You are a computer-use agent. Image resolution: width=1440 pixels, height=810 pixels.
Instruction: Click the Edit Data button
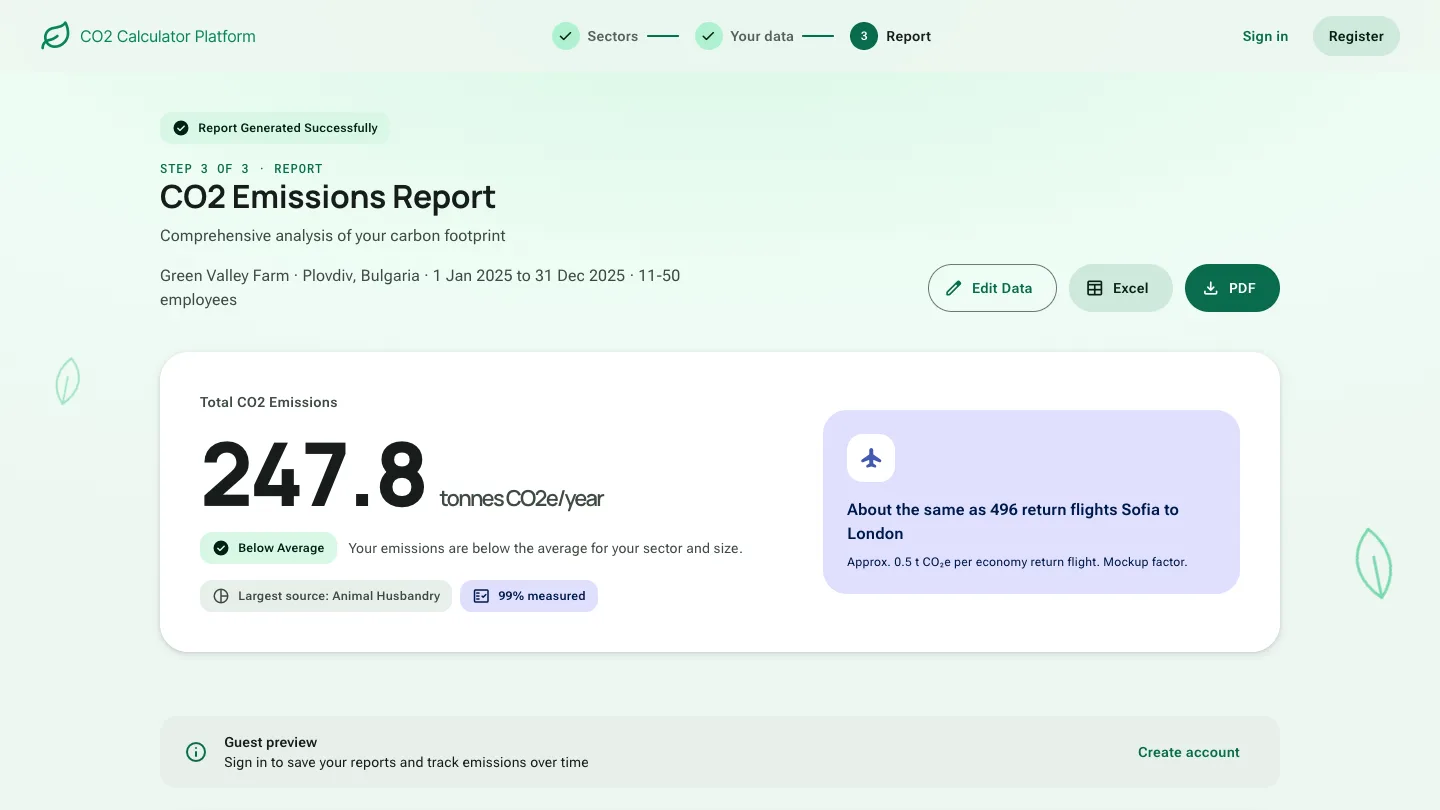[992, 288]
